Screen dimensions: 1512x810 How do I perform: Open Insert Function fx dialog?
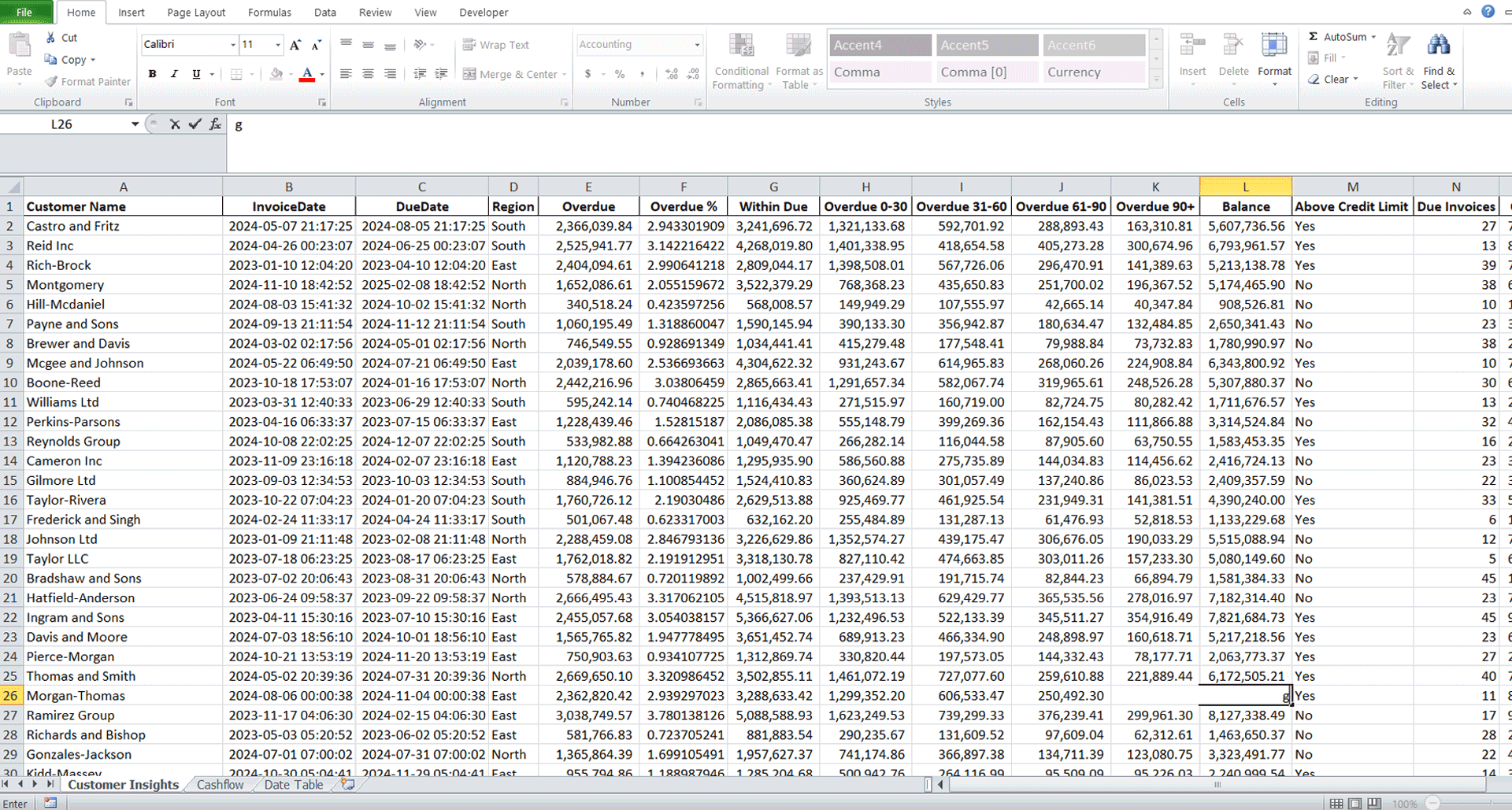tap(215, 124)
